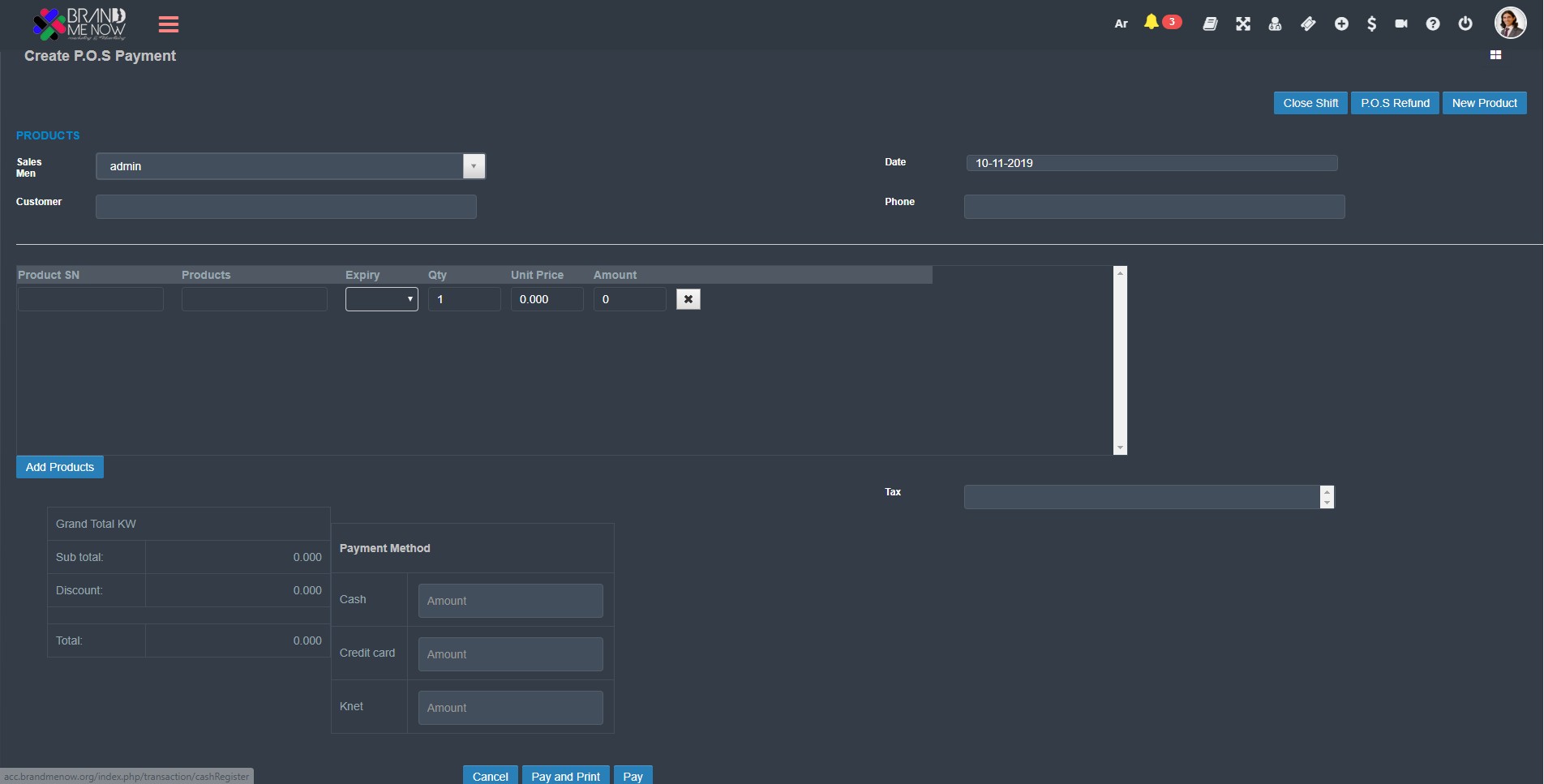Click the plus circle icon in header
Image resolution: width=1544 pixels, height=784 pixels.
coord(1341,24)
